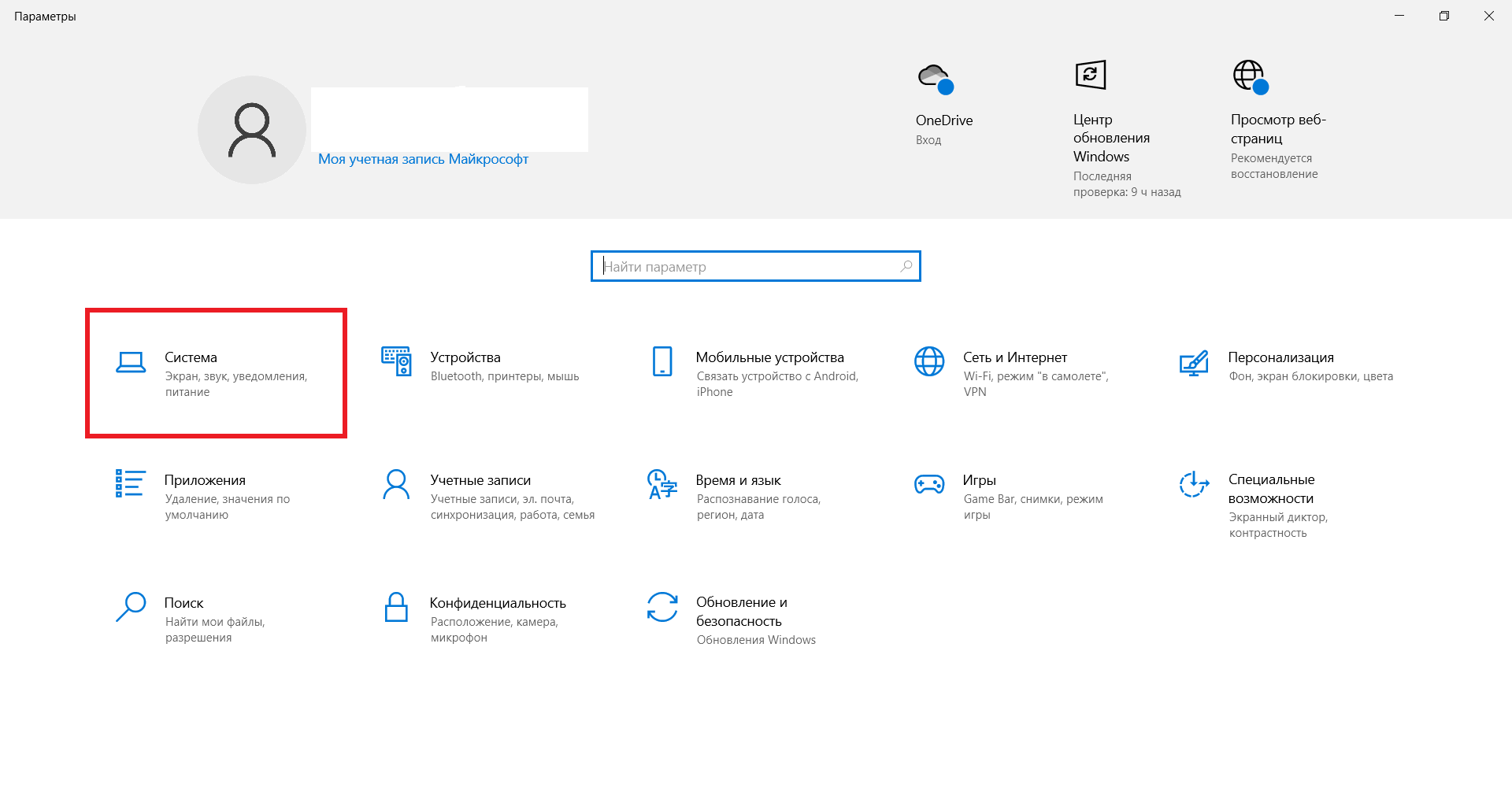
Task: Open the Мобильные устройства phone icon
Action: tap(662, 361)
